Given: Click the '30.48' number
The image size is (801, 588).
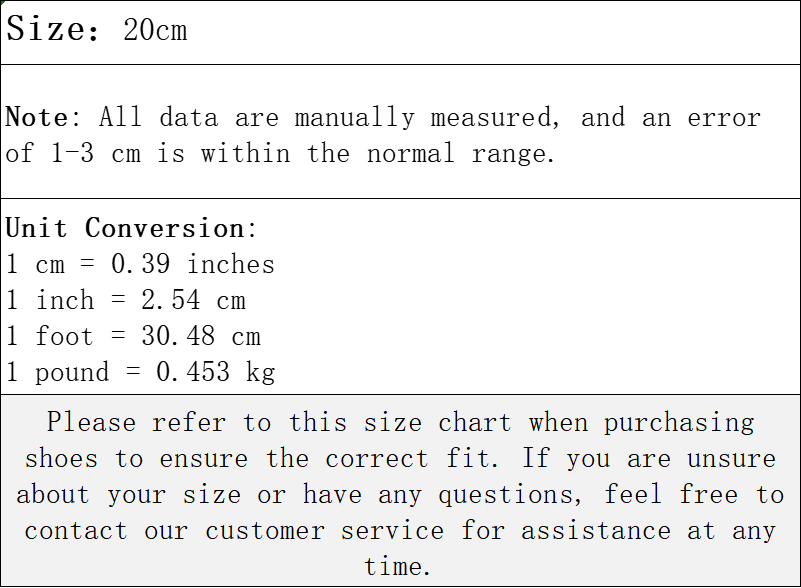Looking at the screenshot, I should click(x=178, y=336).
